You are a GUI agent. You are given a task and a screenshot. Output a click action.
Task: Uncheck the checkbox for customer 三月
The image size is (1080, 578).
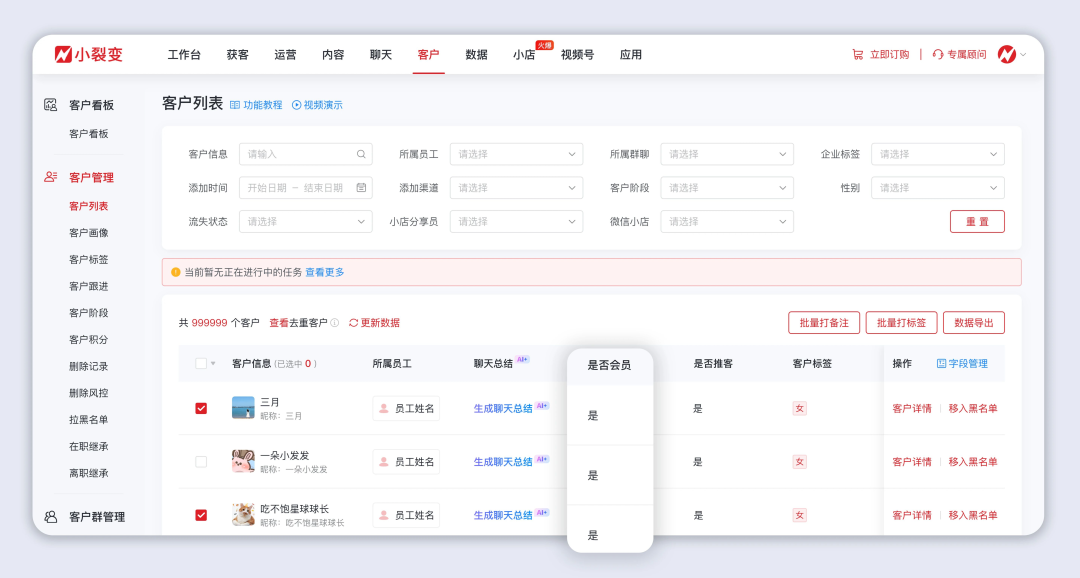(x=201, y=408)
